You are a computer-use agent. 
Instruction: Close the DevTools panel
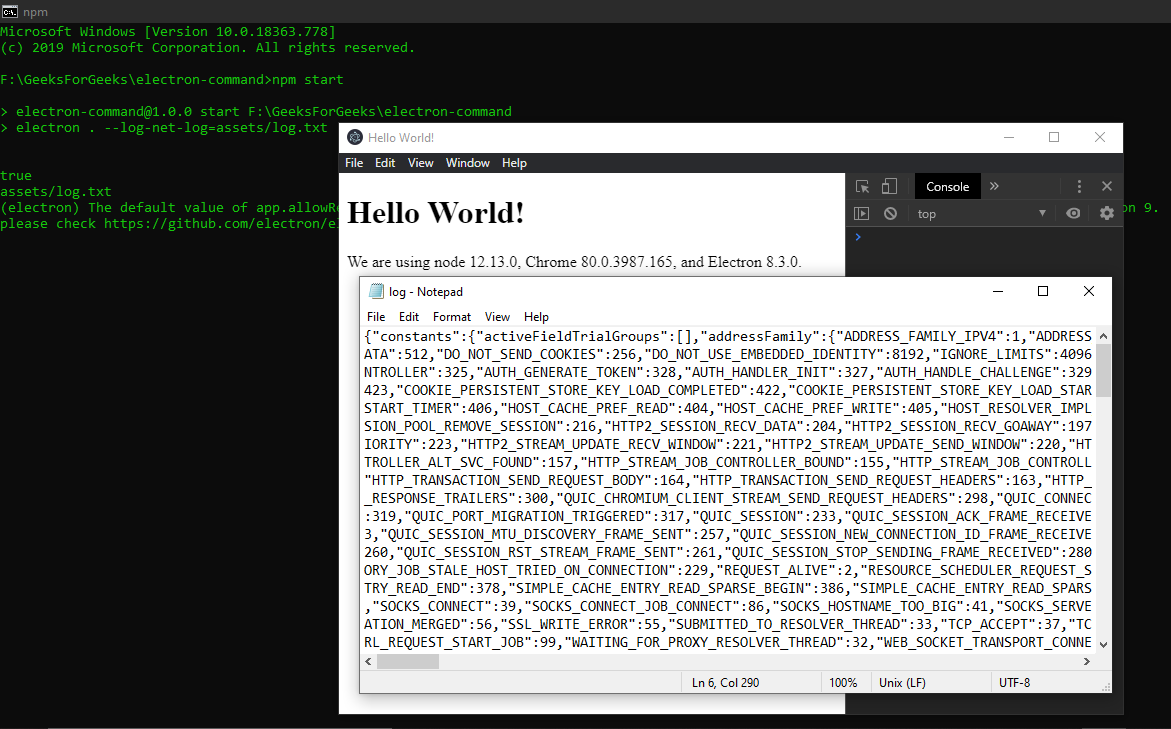(1107, 187)
